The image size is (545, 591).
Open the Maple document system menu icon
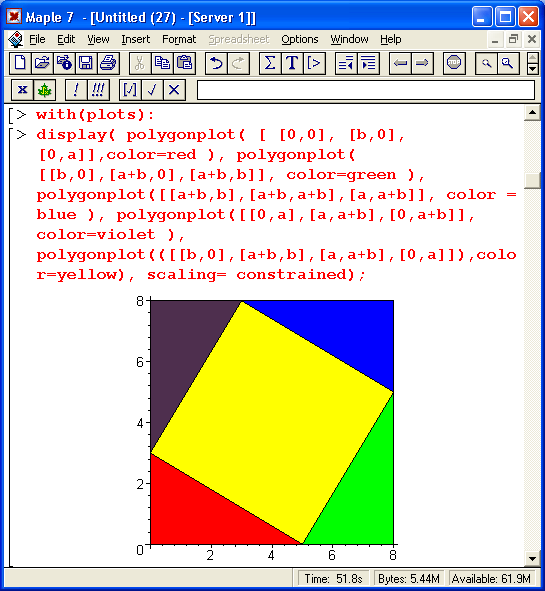pos(15,39)
